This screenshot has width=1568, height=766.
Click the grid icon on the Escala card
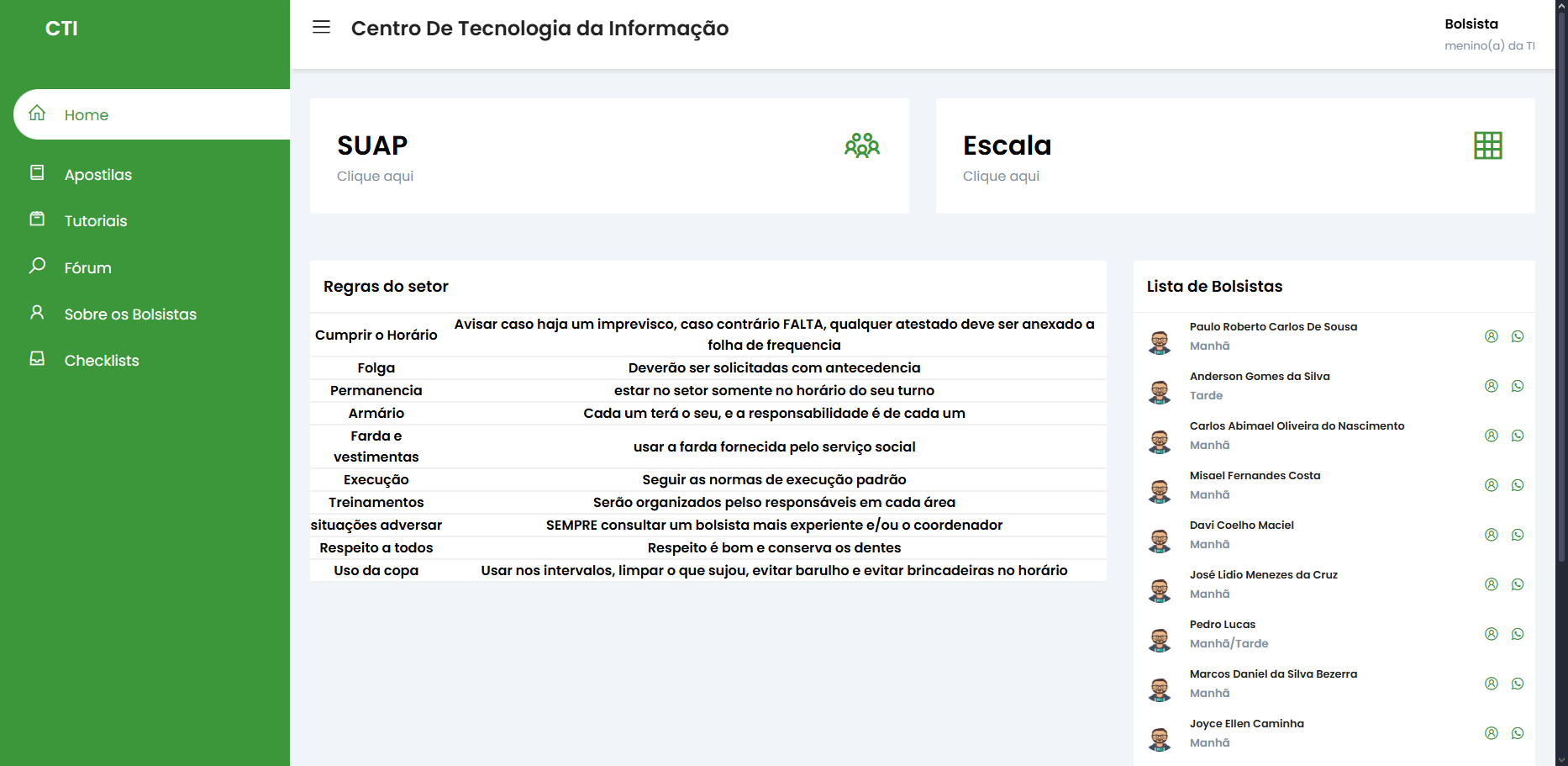pos(1487,145)
